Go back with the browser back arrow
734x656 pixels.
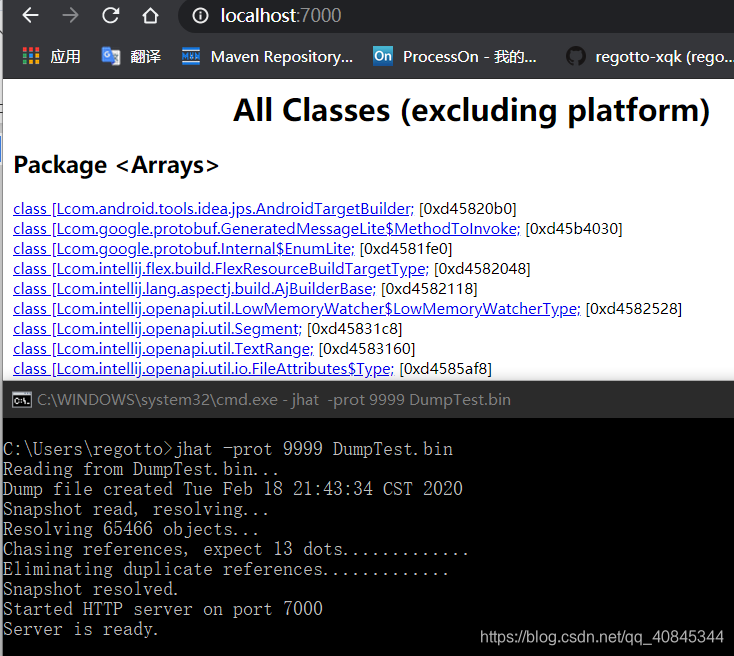pyautogui.click(x=30, y=15)
